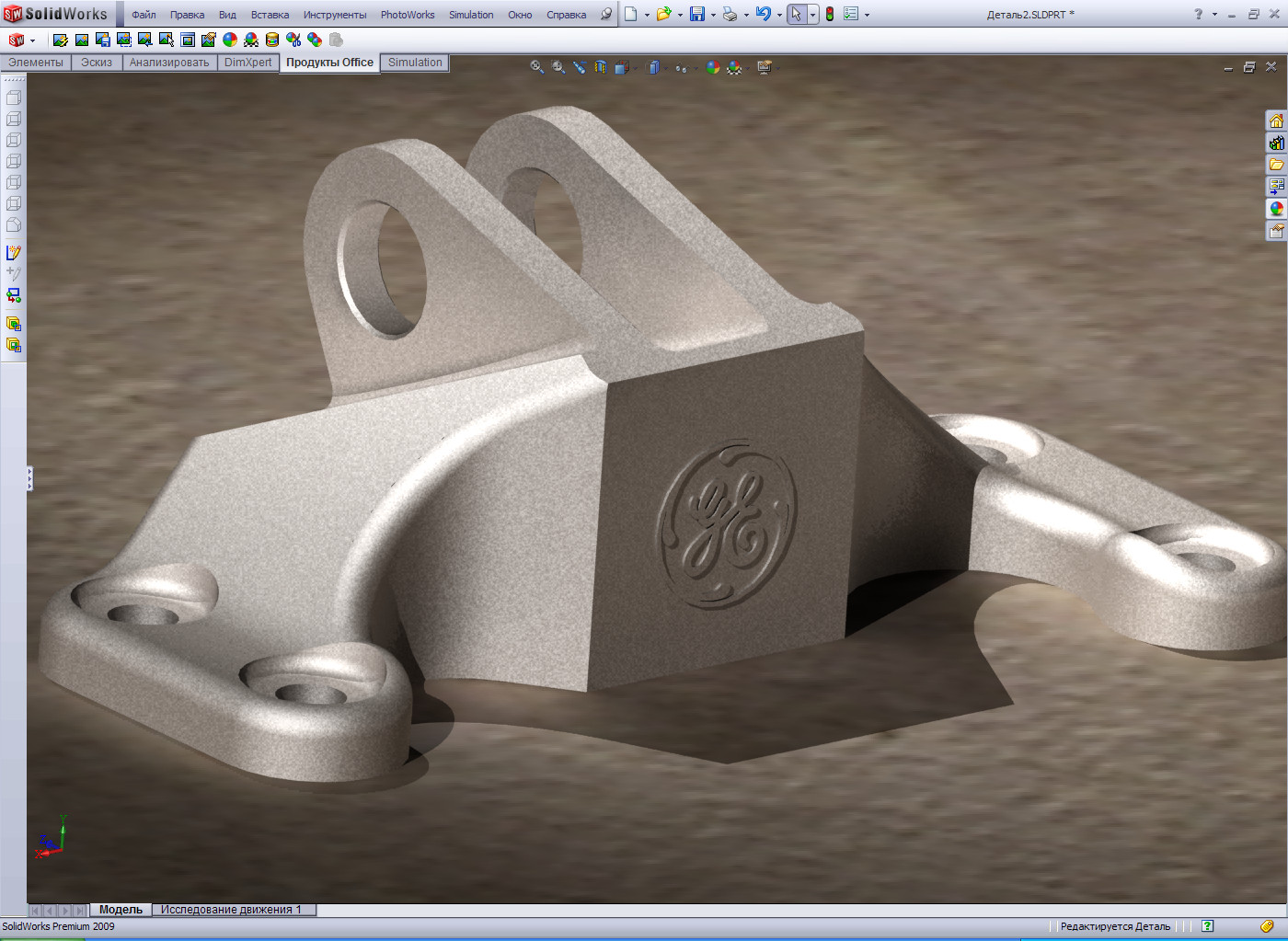
Task: Expand the Undo history dropdown arrow
Action: [x=779, y=15]
